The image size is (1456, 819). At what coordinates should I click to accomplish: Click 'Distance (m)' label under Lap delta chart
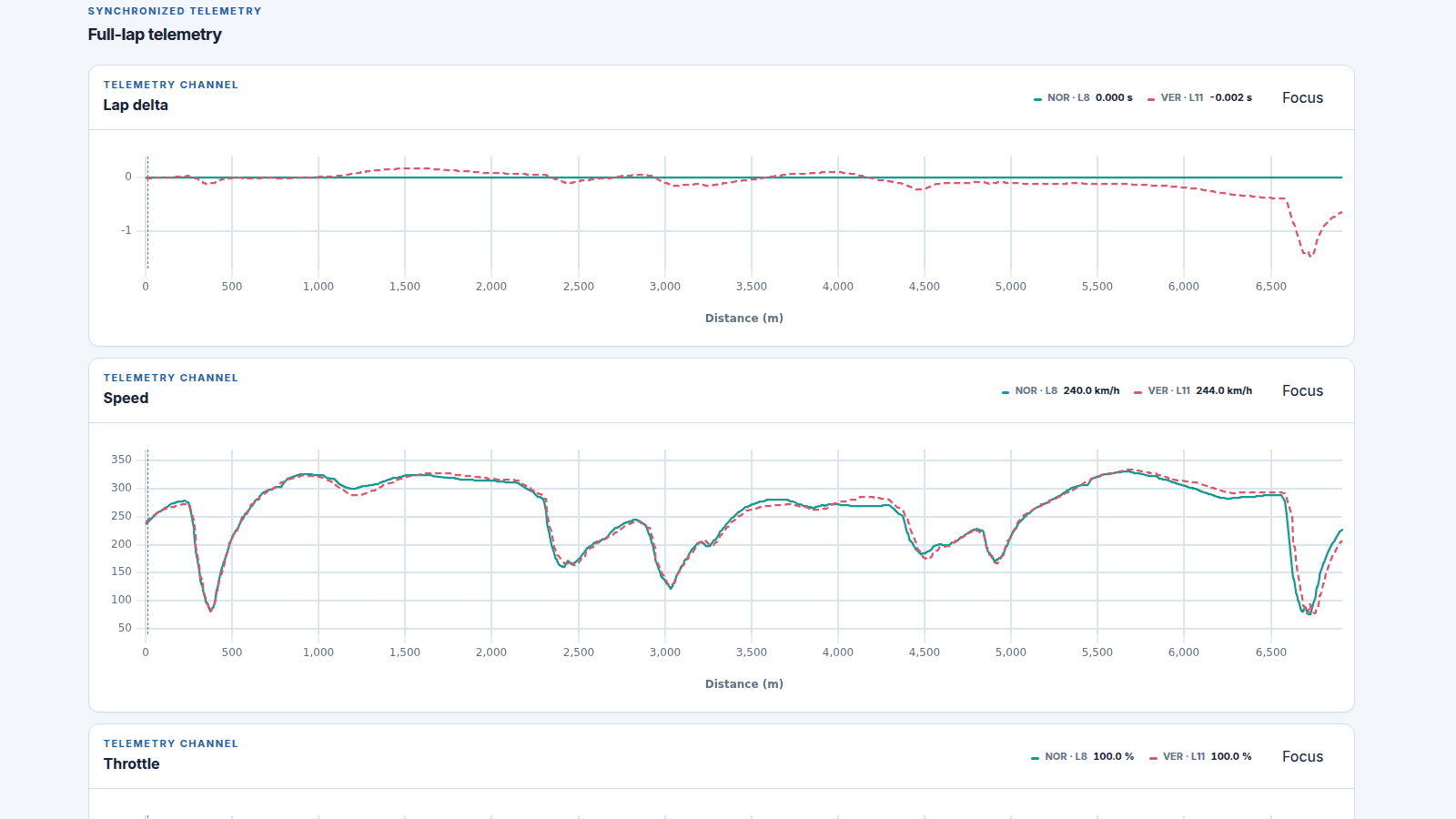coord(744,318)
